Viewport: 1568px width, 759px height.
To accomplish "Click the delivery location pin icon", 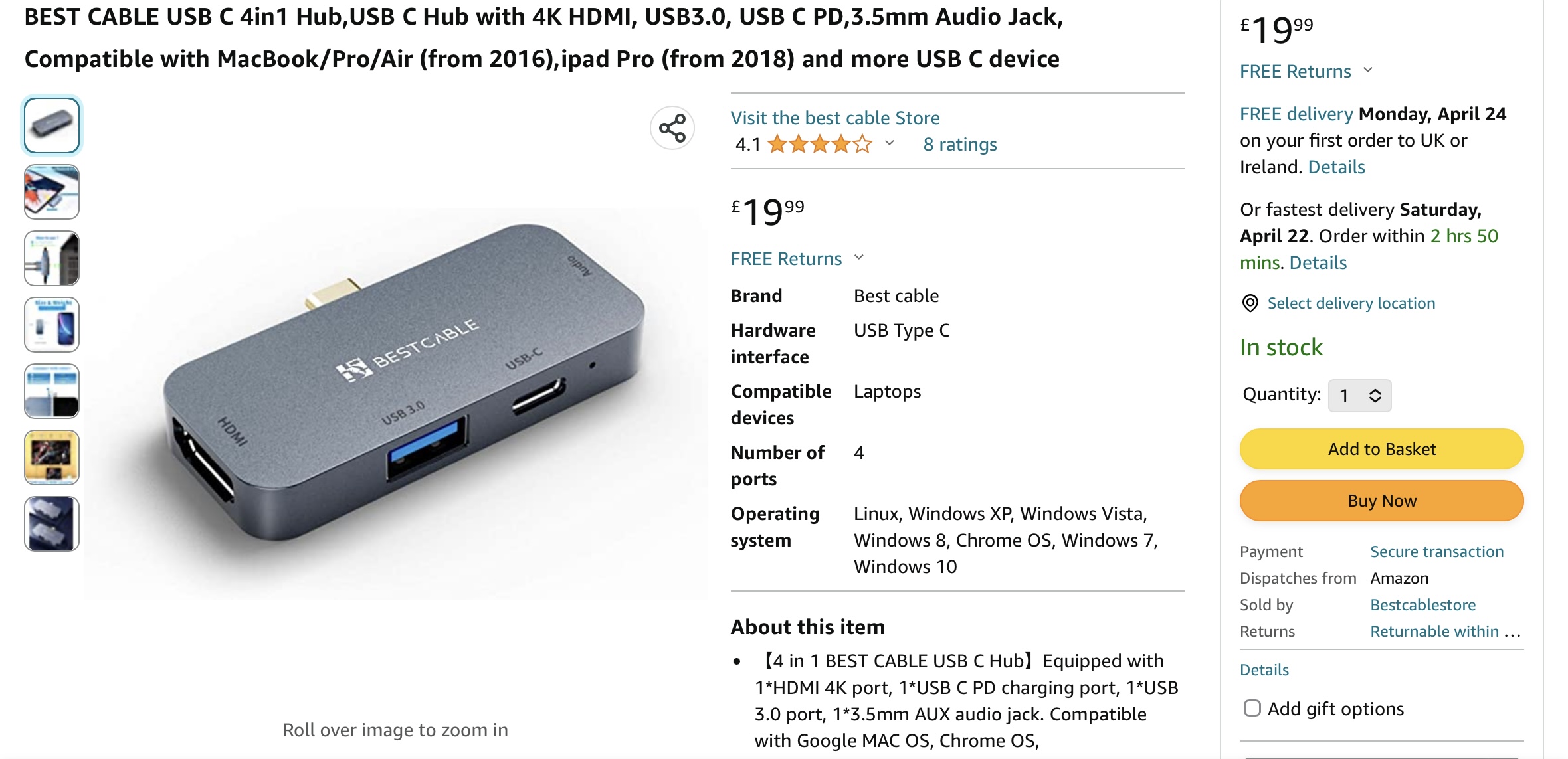I will [x=1250, y=303].
